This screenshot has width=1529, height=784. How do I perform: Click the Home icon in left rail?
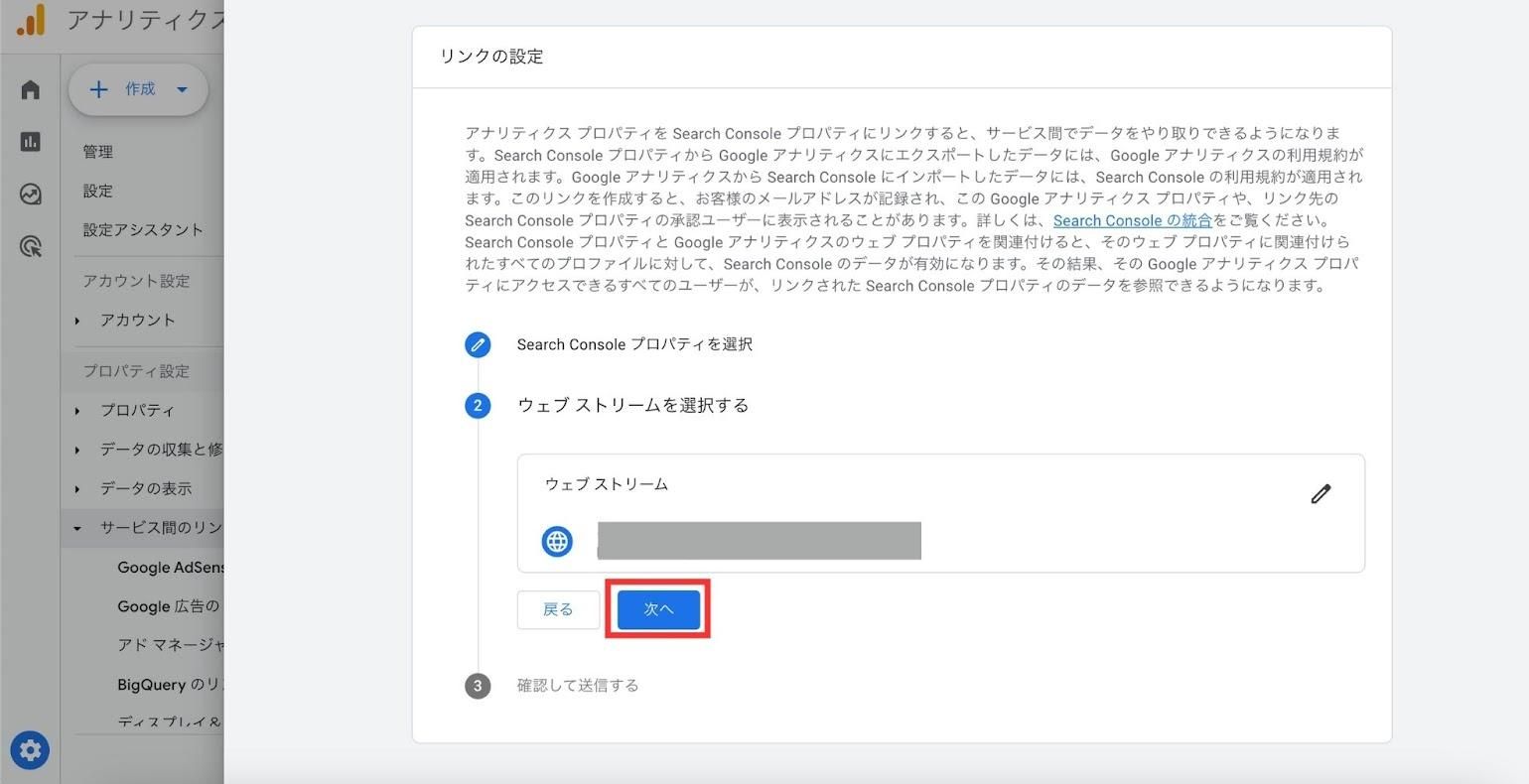(30, 90)
